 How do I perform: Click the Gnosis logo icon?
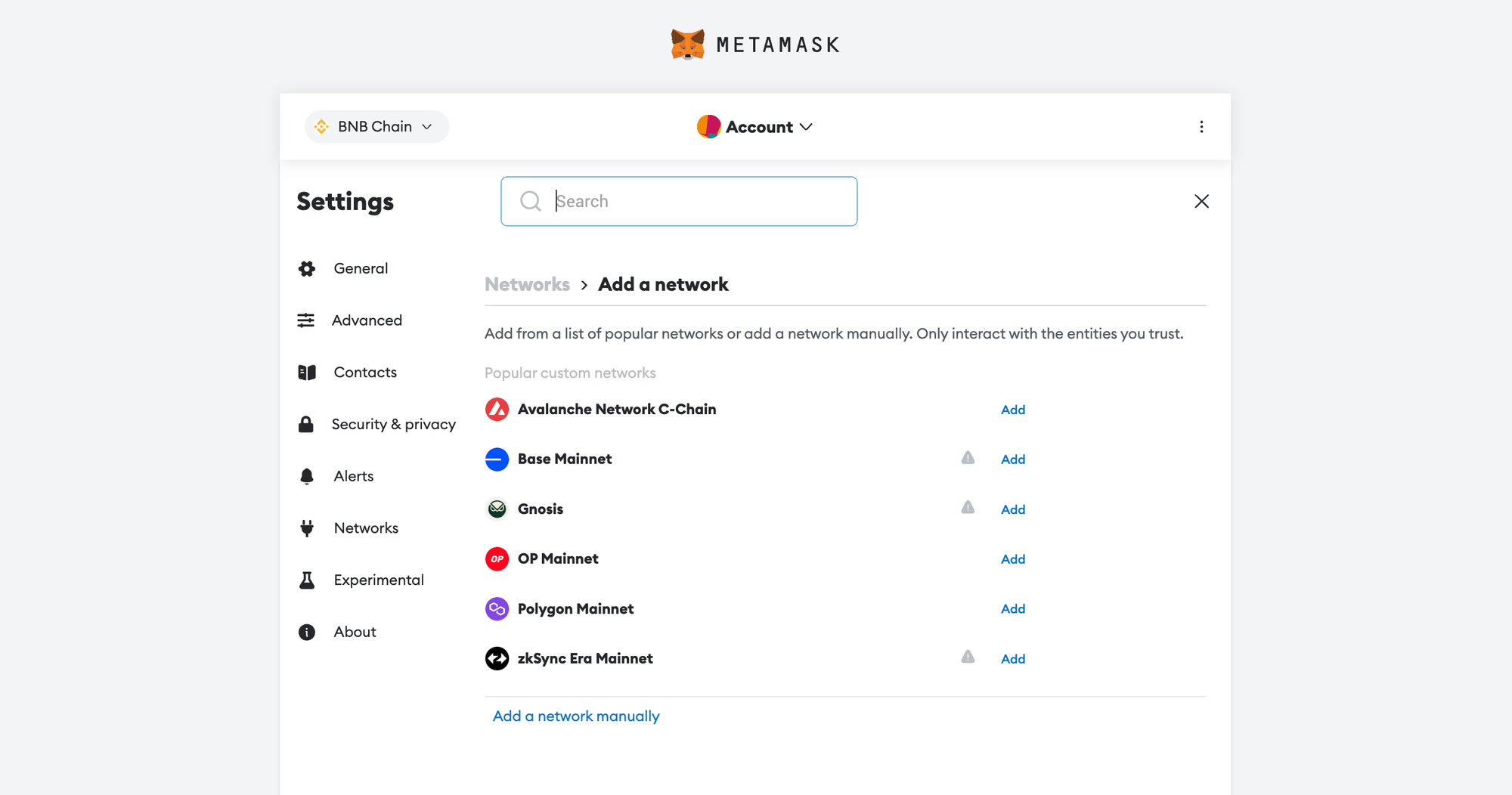click(x=497, y=509)
